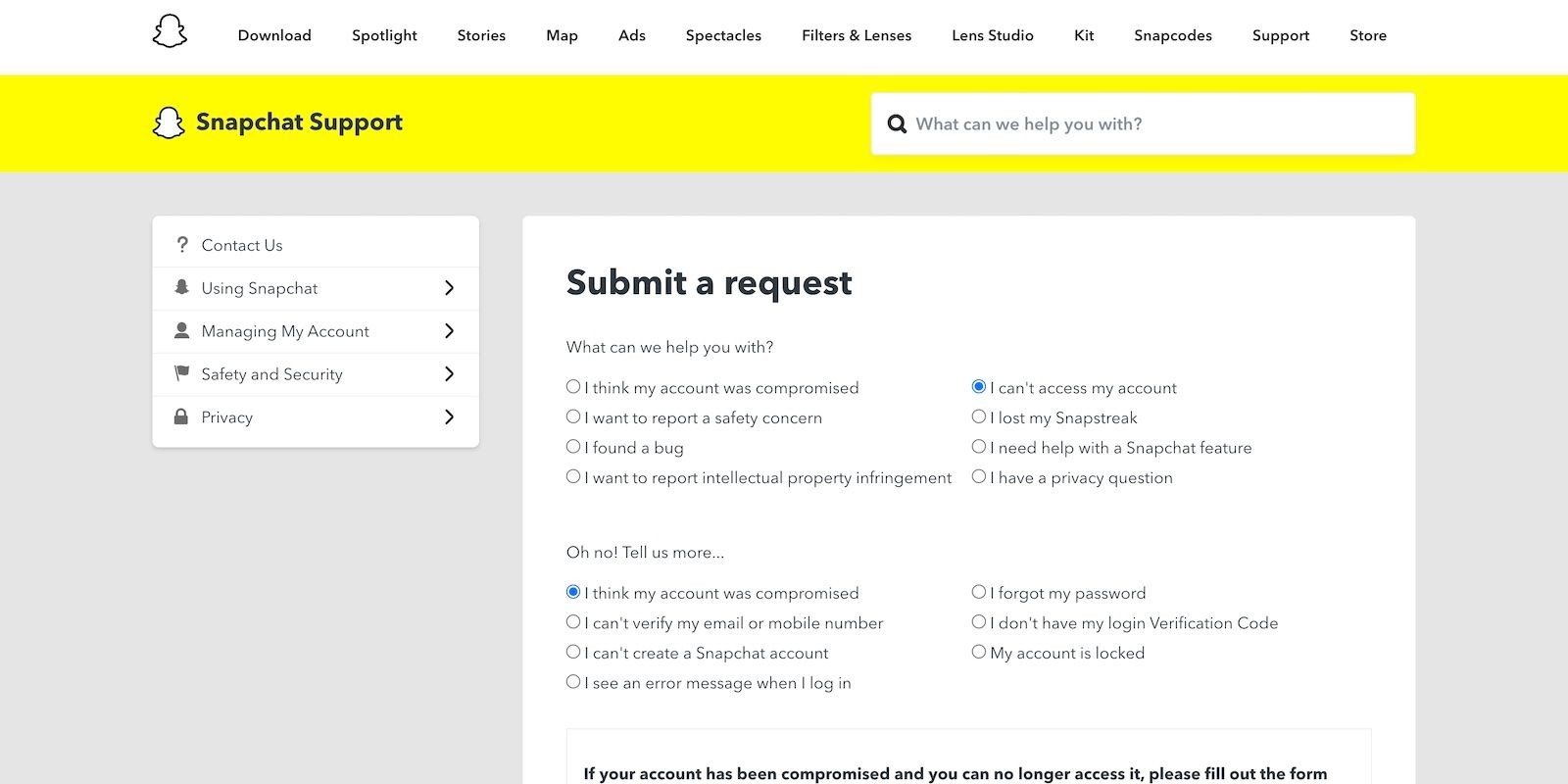This screenshot has height=784, width=1568.
Task: Expand the Managing My Account chevron
Action: pyautogui.click(x=449, y=331)
